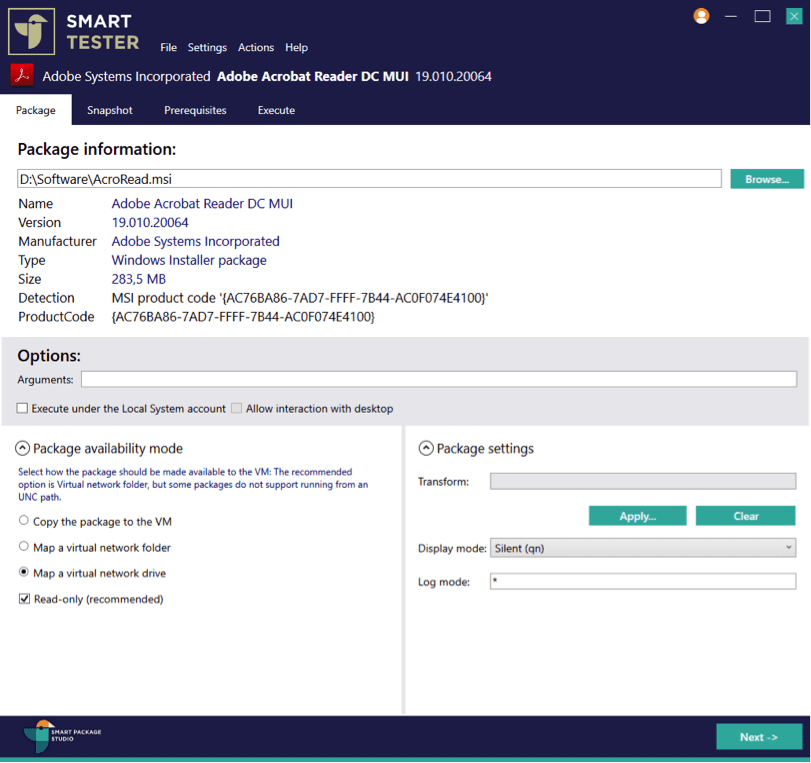Screen dimensions: 811x763
Task: Click the Type value Windows Installer package
Action: [x=189, y=260]
